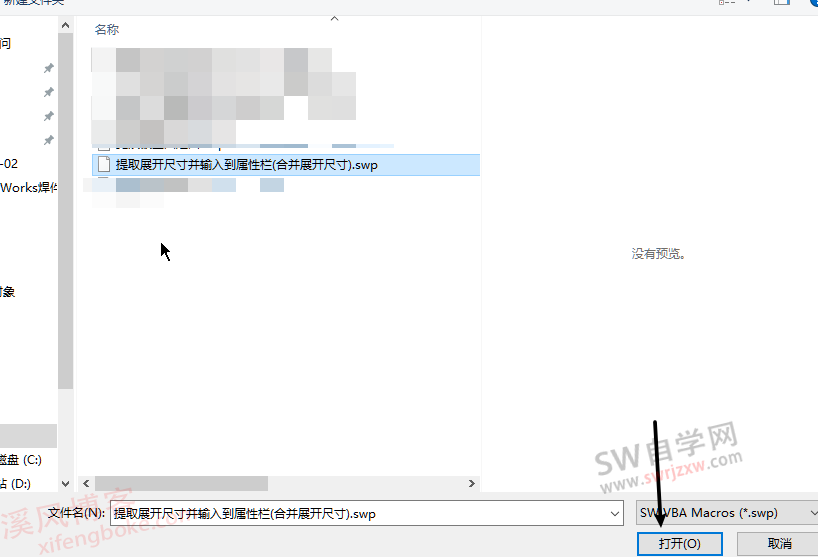Click the file list left scroll arrow
818x557 pixels.
coord(86,483)
